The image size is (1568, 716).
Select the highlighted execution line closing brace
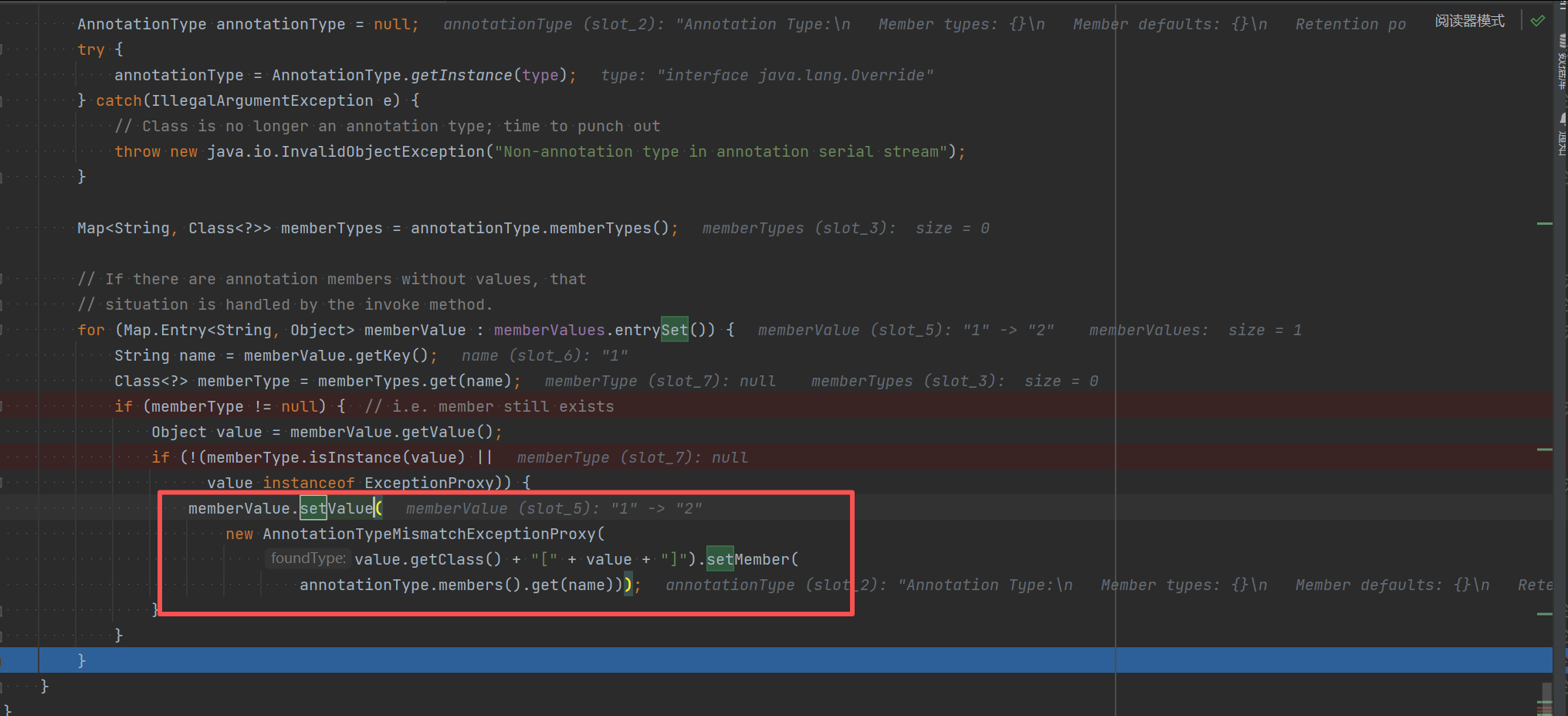click(82, 660)
